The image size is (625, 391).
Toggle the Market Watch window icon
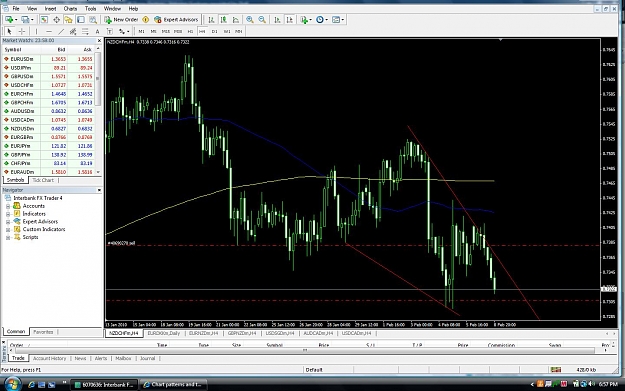44,20
